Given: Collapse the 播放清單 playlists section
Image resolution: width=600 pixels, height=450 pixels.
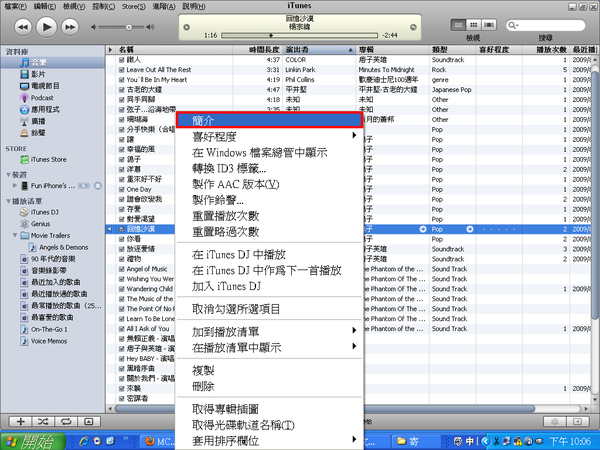Looking at the screenshot, I should [x=8, y=201].
